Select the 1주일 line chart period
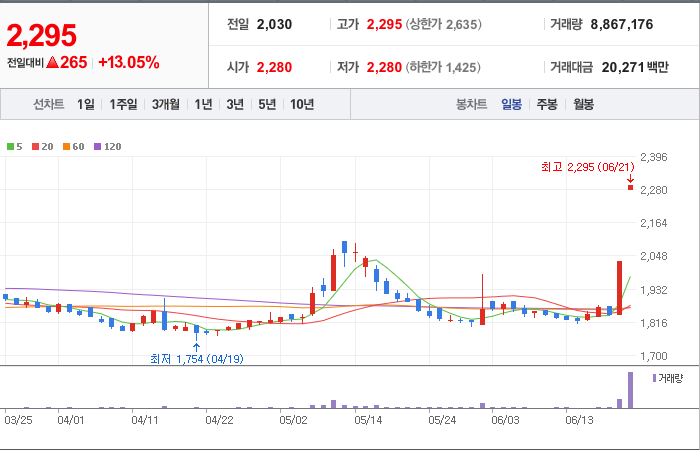700x450 pixels. [123, 104]
